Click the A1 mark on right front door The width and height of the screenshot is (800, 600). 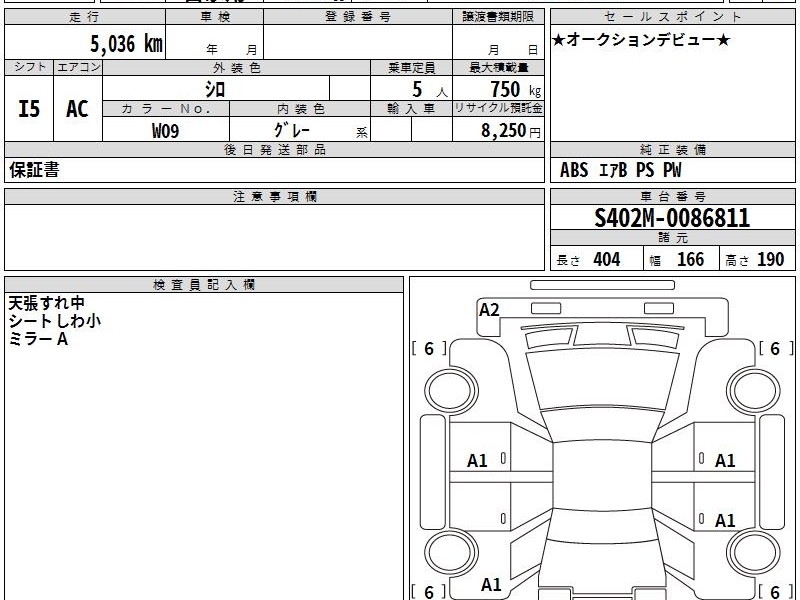coord(725,461)
